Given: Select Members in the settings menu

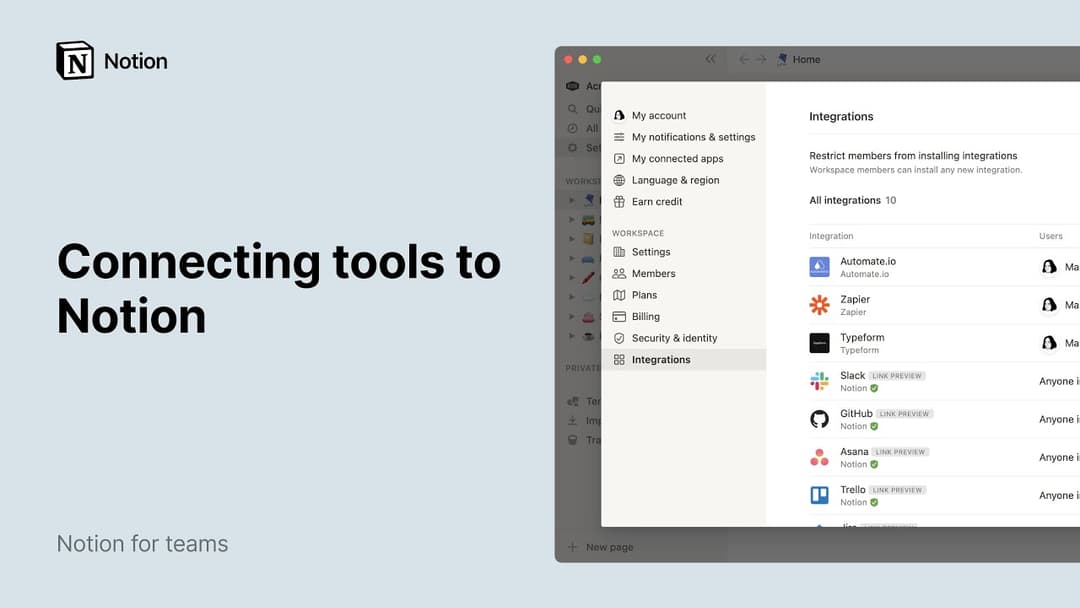Looking at the screenshot, I should point(655,273).
